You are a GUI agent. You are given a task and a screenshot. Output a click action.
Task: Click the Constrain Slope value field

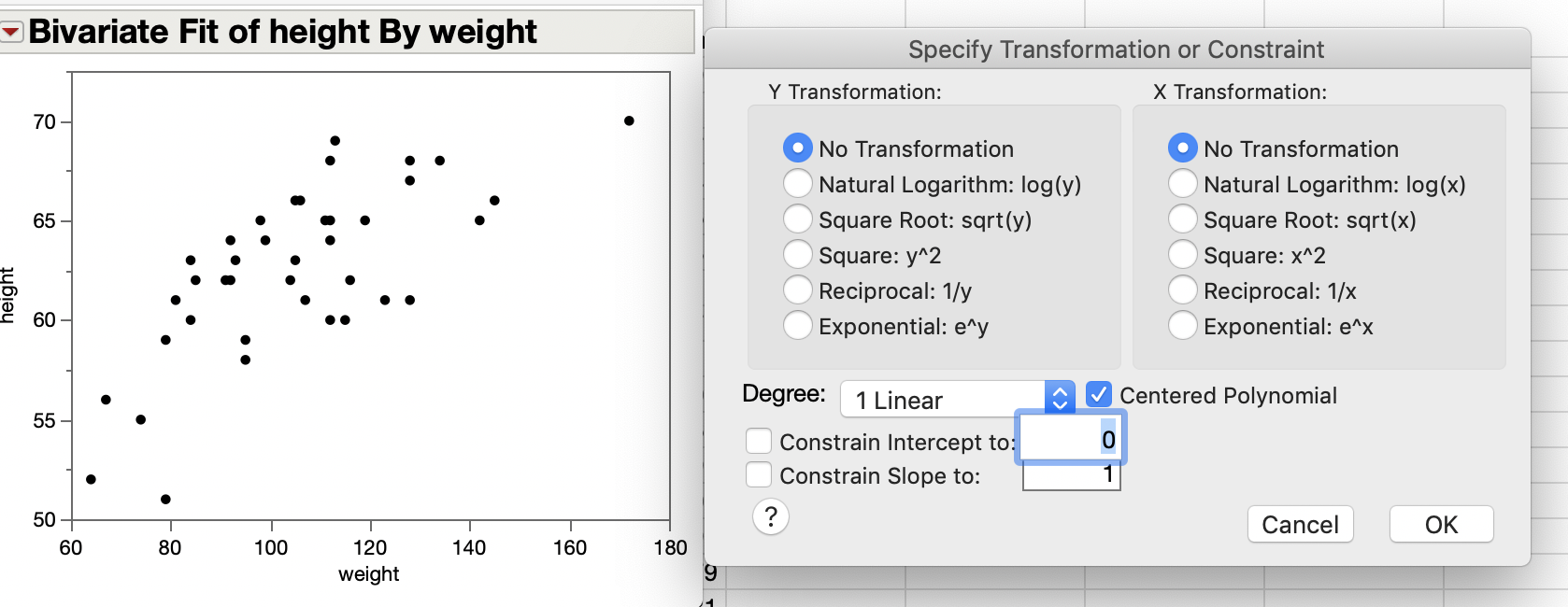coord(1071,476)
